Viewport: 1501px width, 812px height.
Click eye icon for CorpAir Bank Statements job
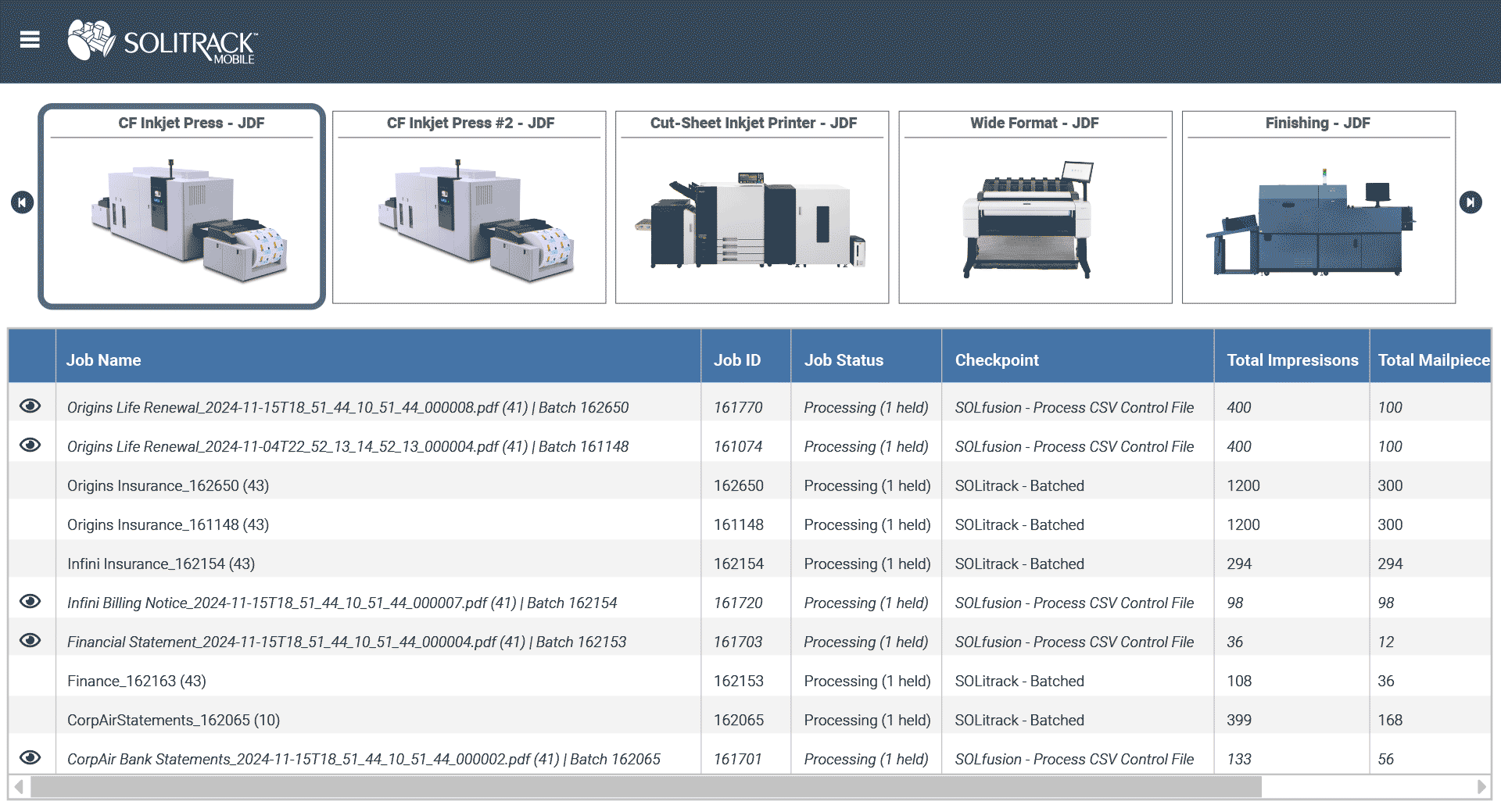coord(30,757)
